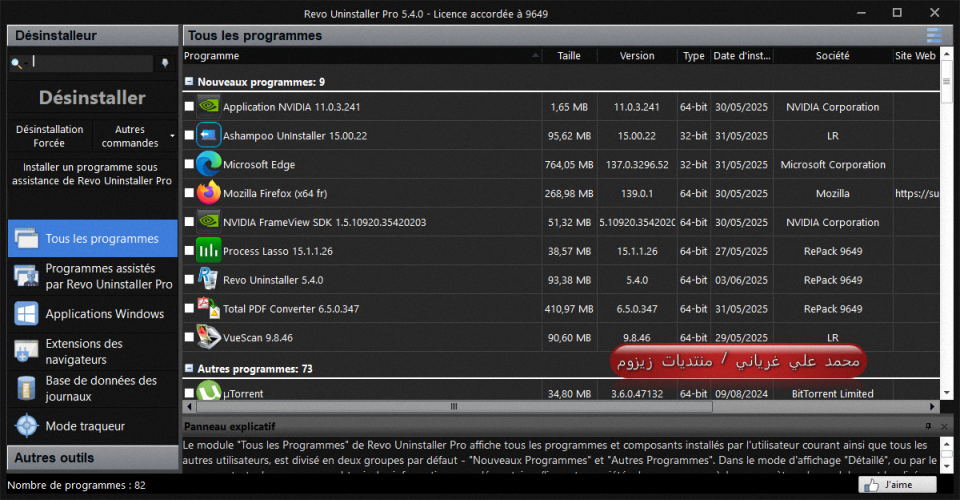
Task: Click the µTorrent program icon
Action: (209, 390)
